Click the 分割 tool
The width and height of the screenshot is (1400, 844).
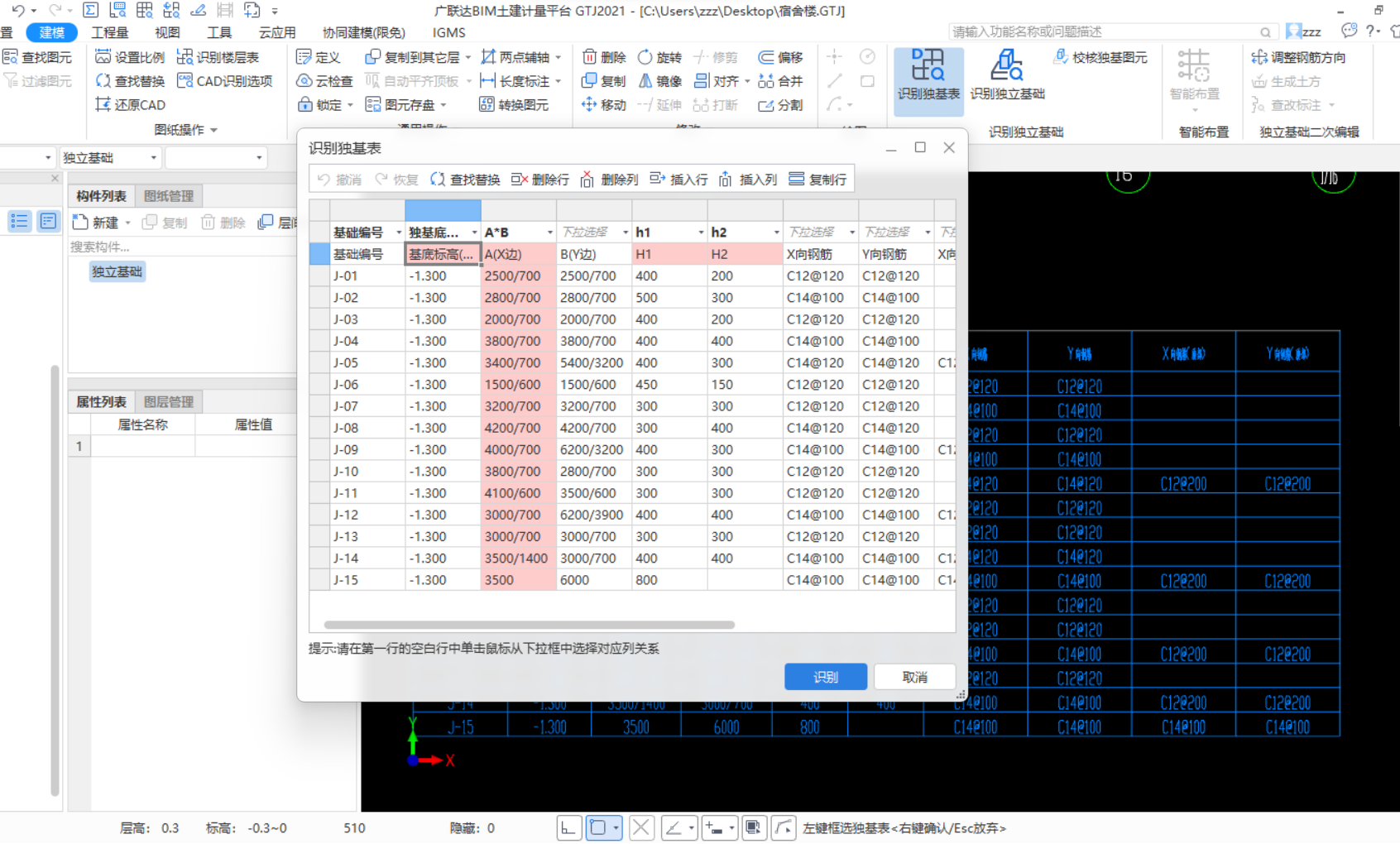pyautogui.click(x=781, y=105)
